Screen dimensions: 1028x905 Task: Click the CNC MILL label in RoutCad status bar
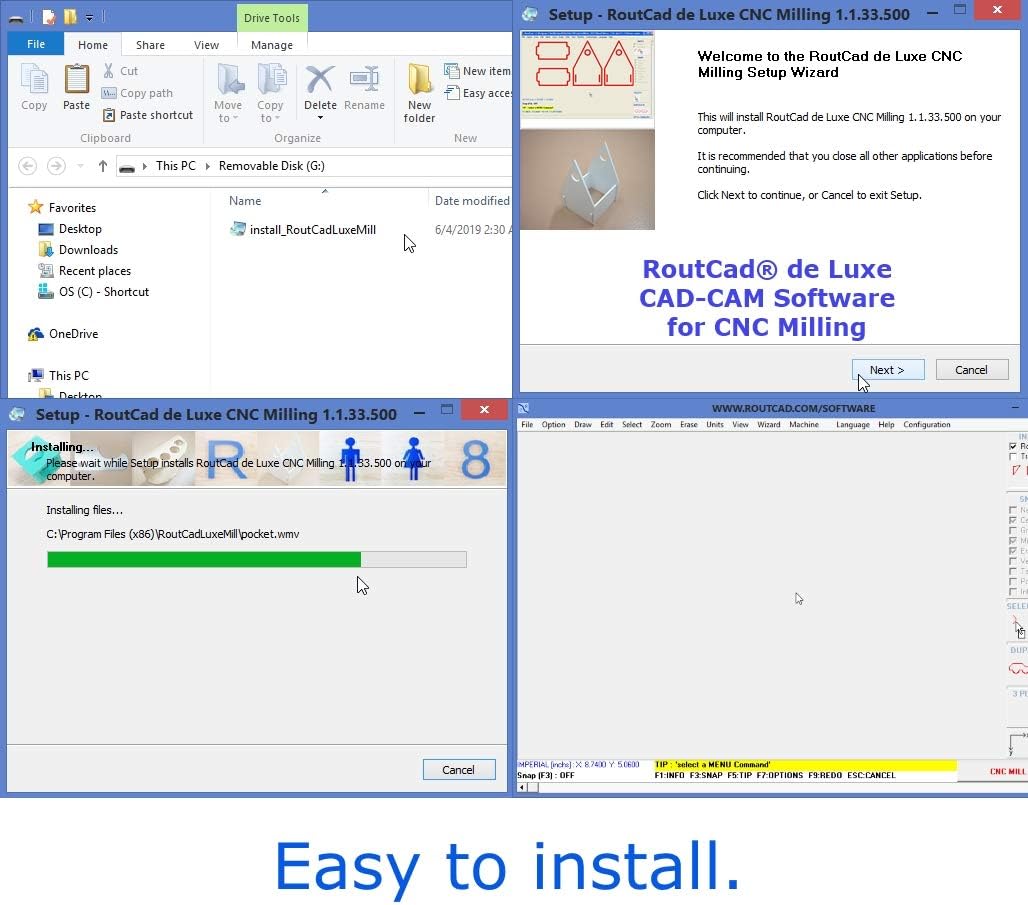tap(1008, 771)
